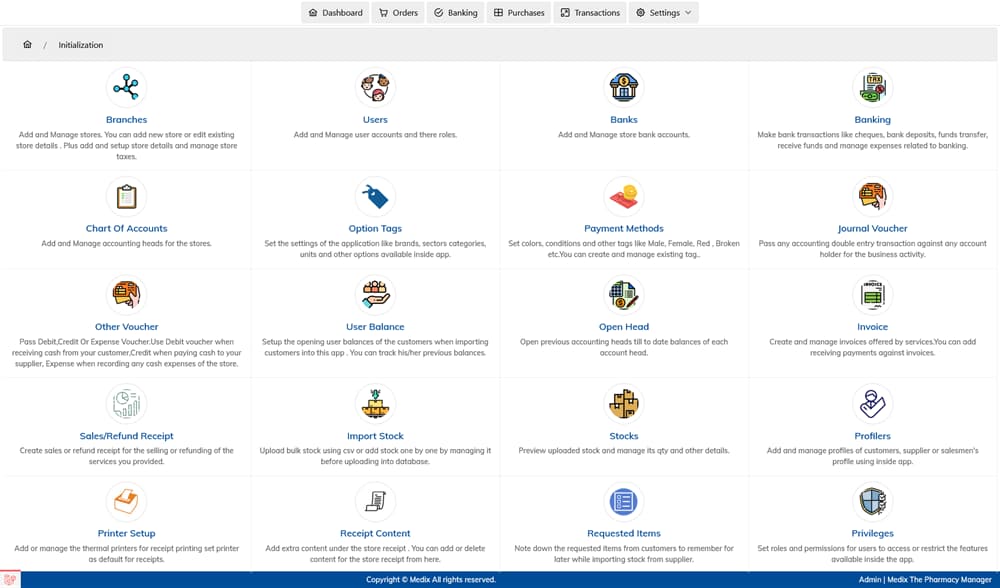Select the Printer Setup icon

tap(126, 501)
